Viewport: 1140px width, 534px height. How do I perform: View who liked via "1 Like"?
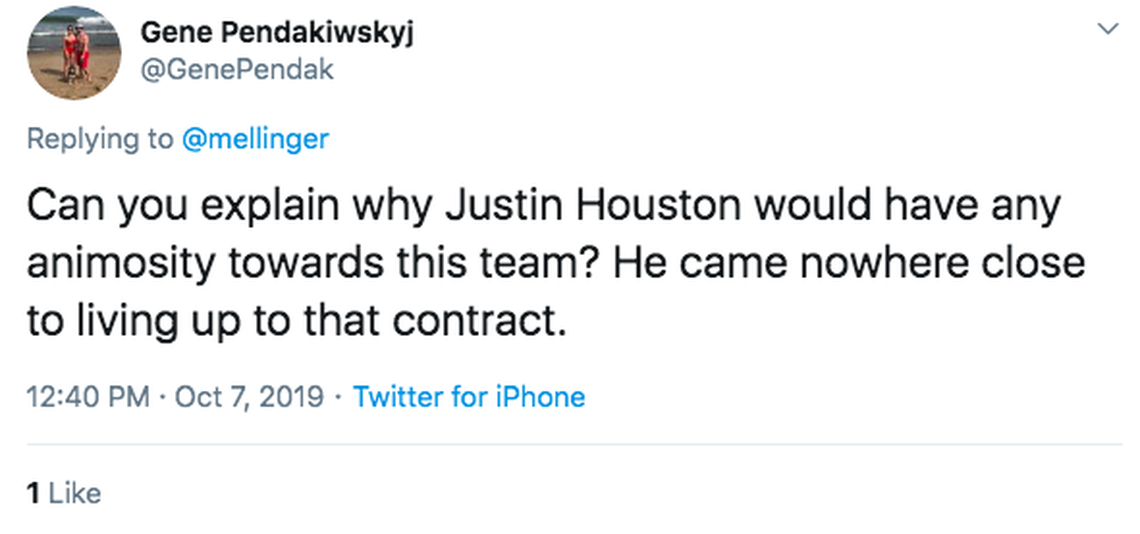pos(64,492)
